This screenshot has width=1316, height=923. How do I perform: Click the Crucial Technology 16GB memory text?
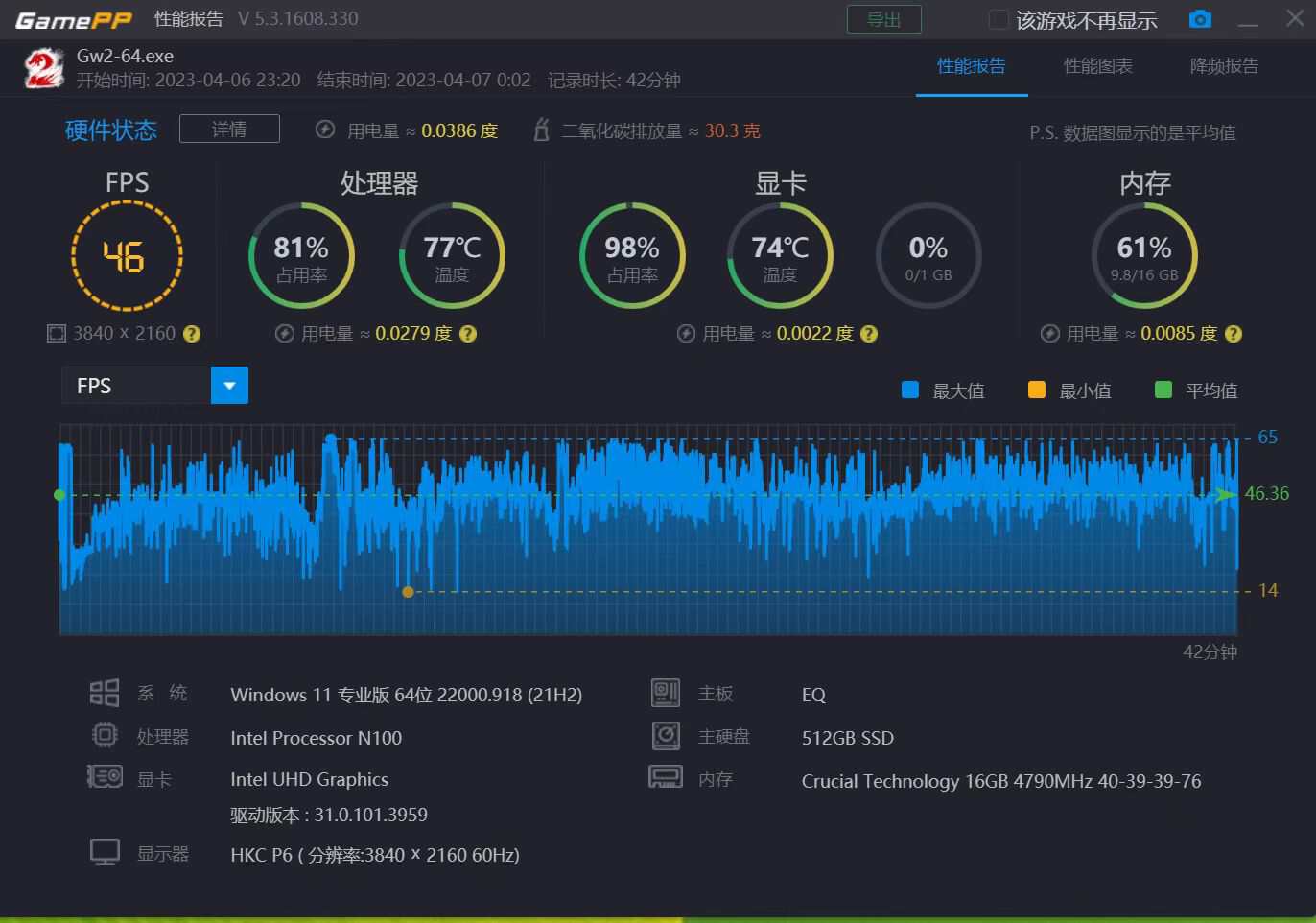coord(1001,781)
